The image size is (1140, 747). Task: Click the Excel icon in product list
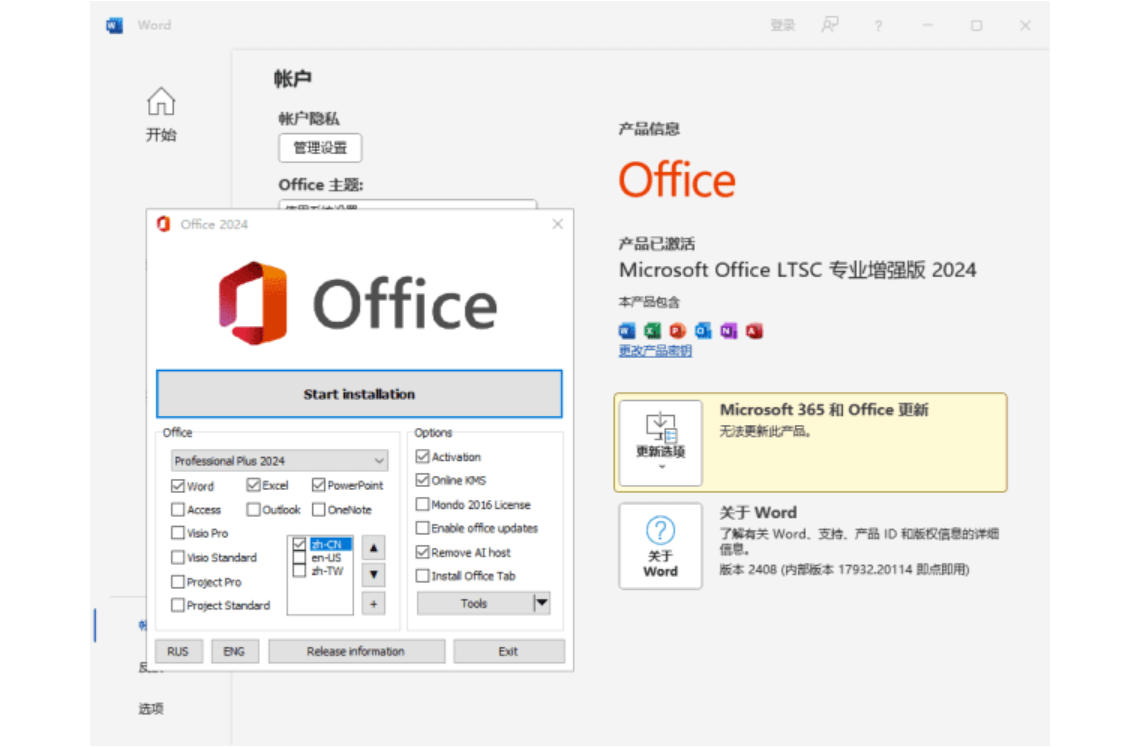point(652,330)
